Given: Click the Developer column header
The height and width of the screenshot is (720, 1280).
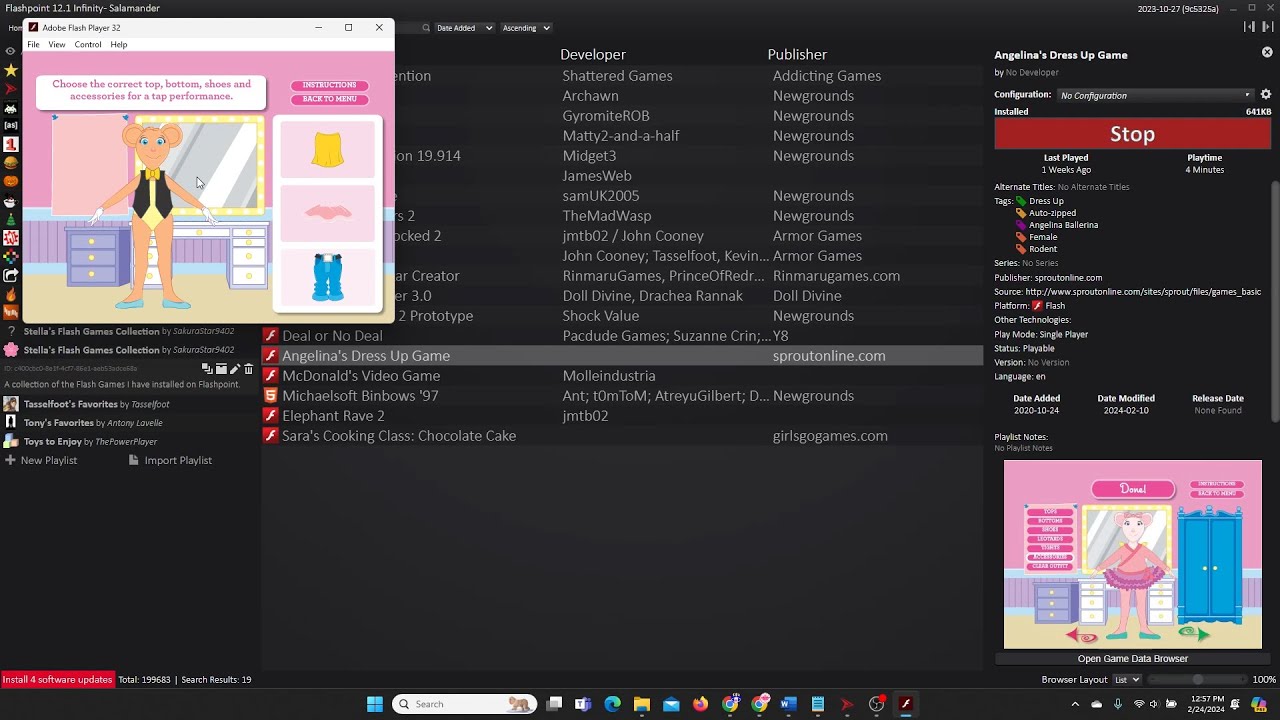Looking at the screenshot, I should 593,54.
